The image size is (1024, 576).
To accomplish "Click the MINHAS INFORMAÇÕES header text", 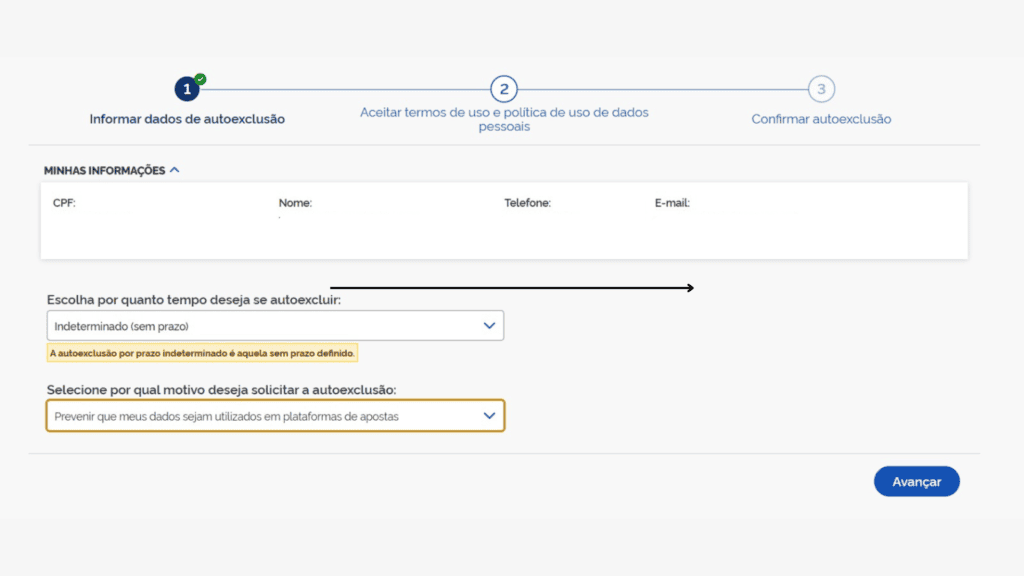I will tap(104, 170).
